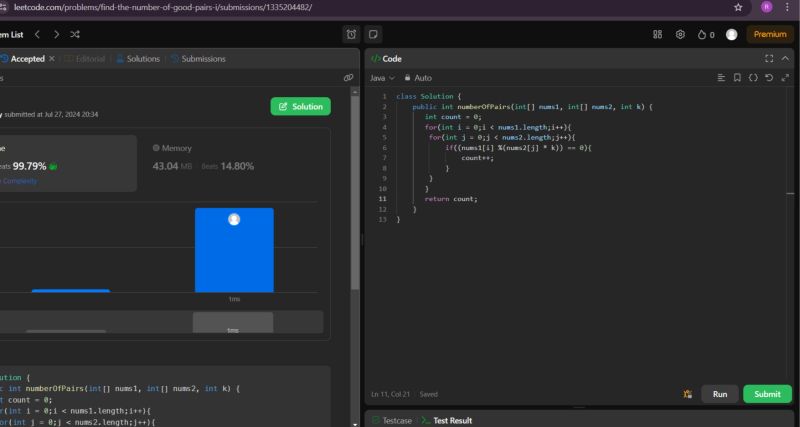Click the "int count = 0;" line in editor
This screenshot has height=427, width=800.
453,117
